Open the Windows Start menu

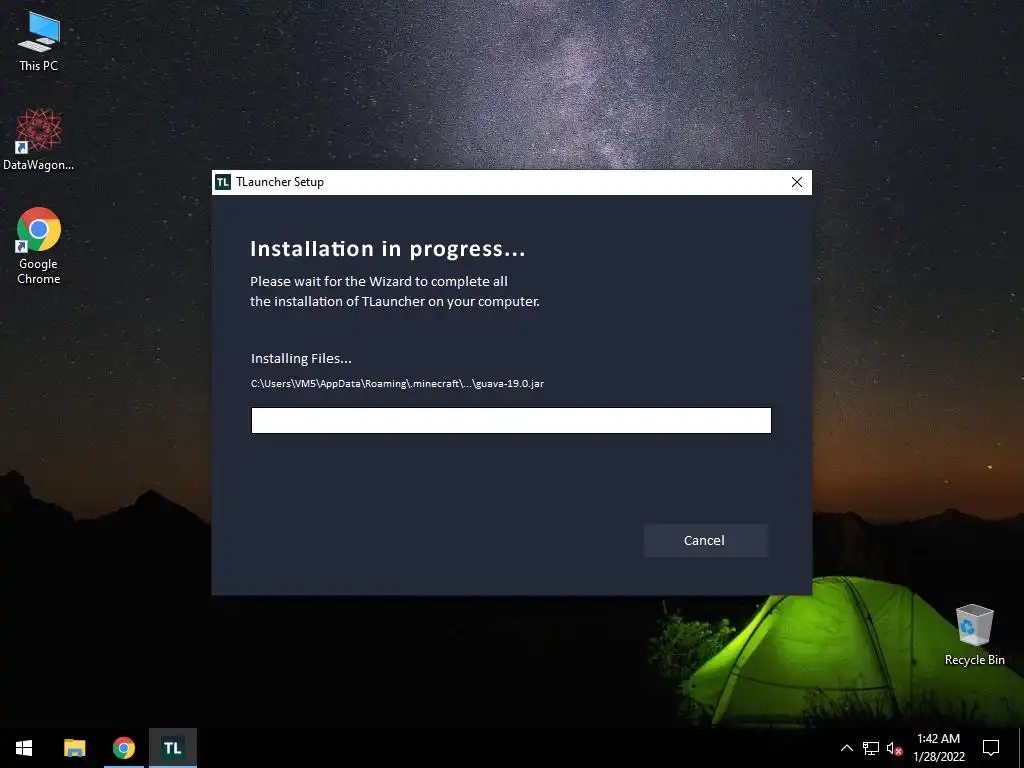click(x=24, y=748)
